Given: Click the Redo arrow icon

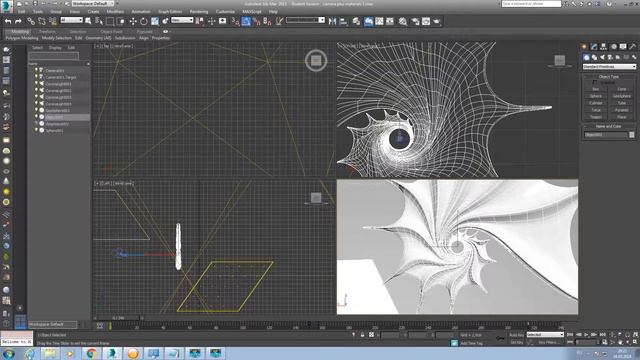Looking at the screenshot, I should [x=18, y=21].
